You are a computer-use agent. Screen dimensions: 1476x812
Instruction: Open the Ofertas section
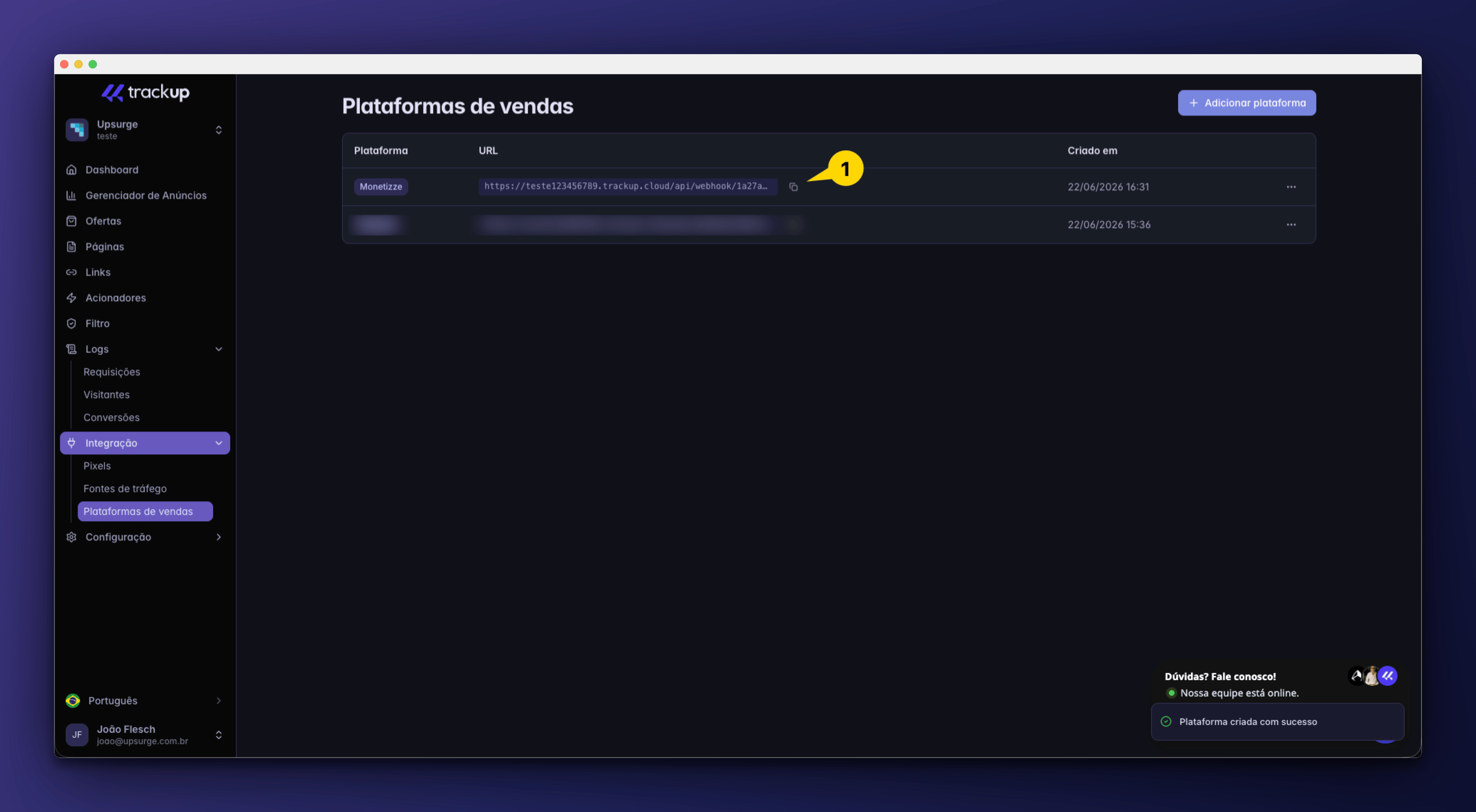click(x=103, y=221)
